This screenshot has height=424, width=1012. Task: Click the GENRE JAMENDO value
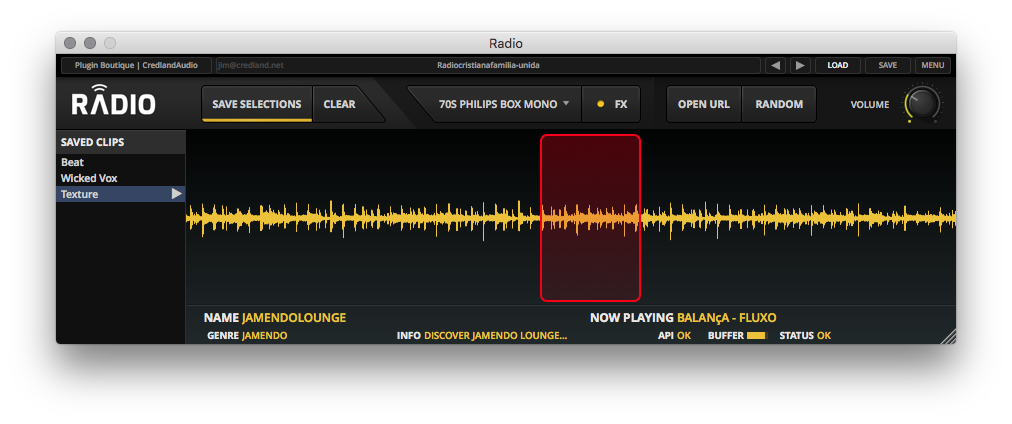click(x=265, y=336)
